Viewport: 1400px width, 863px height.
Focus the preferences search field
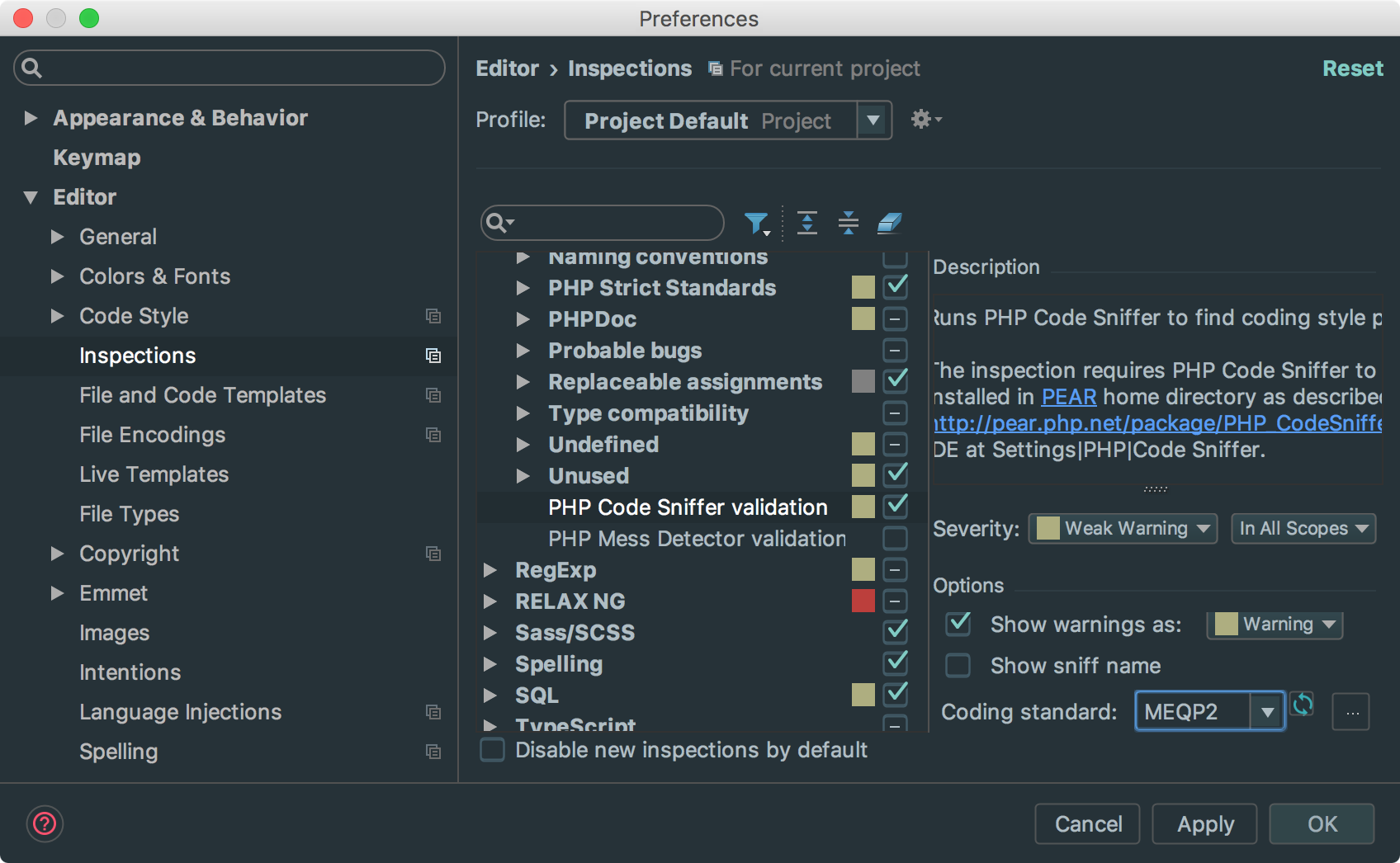click(x=229, y=68)
